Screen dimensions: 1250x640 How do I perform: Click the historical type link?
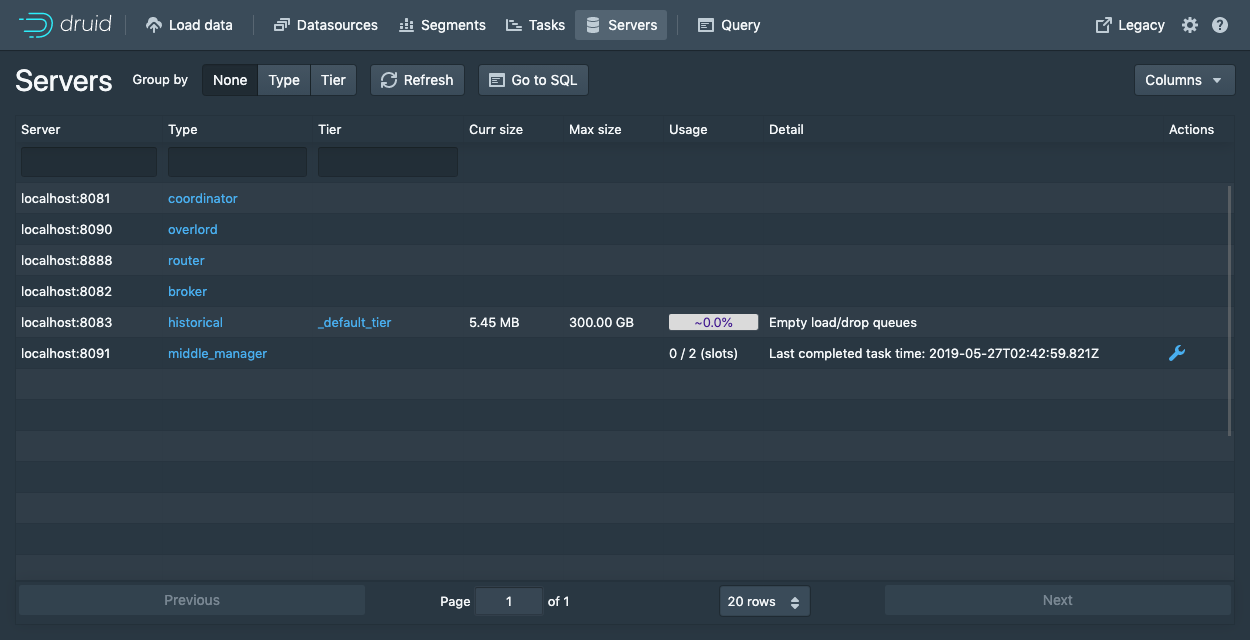pos(195,322)
